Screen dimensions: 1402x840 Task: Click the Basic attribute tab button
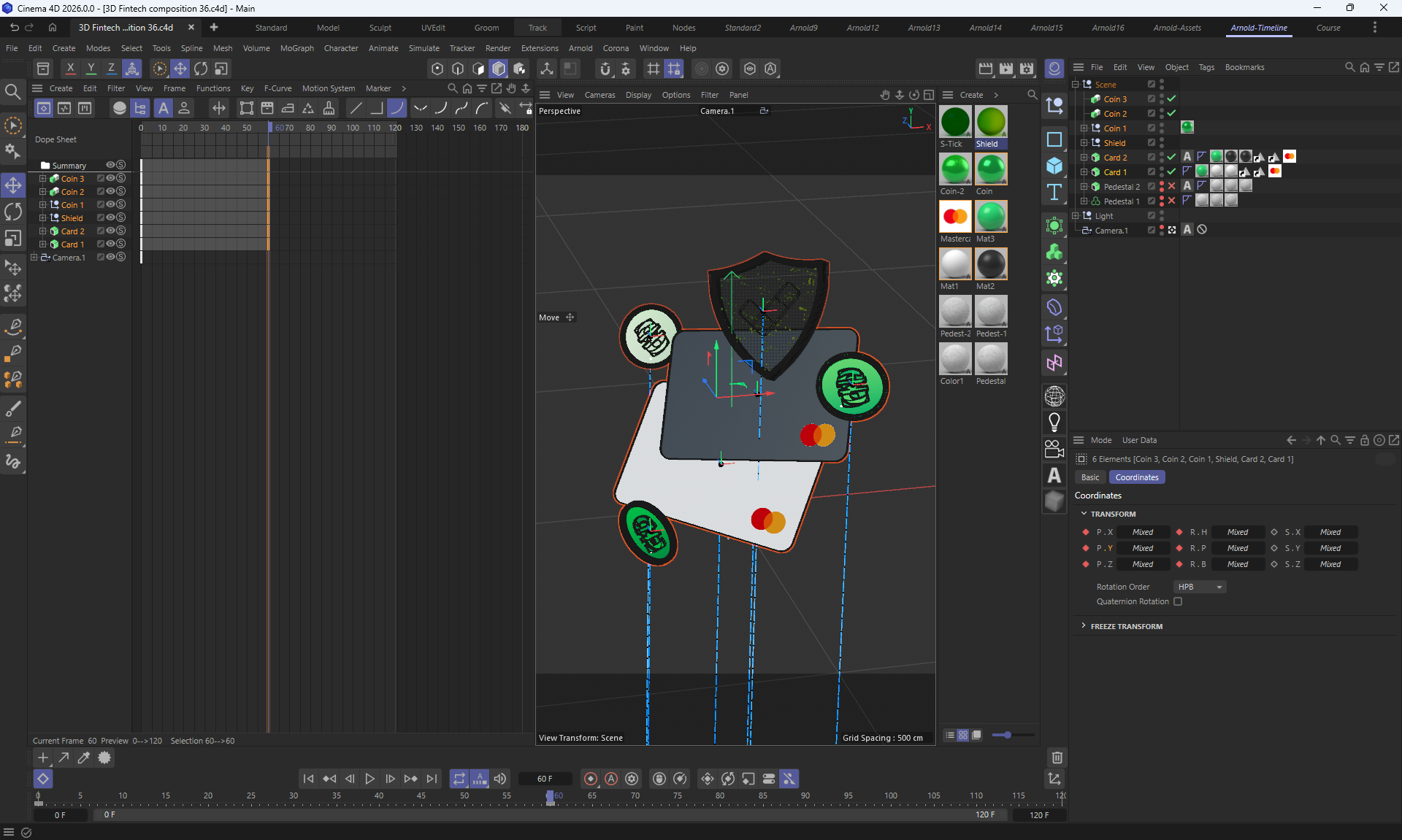click(1090, 477)
